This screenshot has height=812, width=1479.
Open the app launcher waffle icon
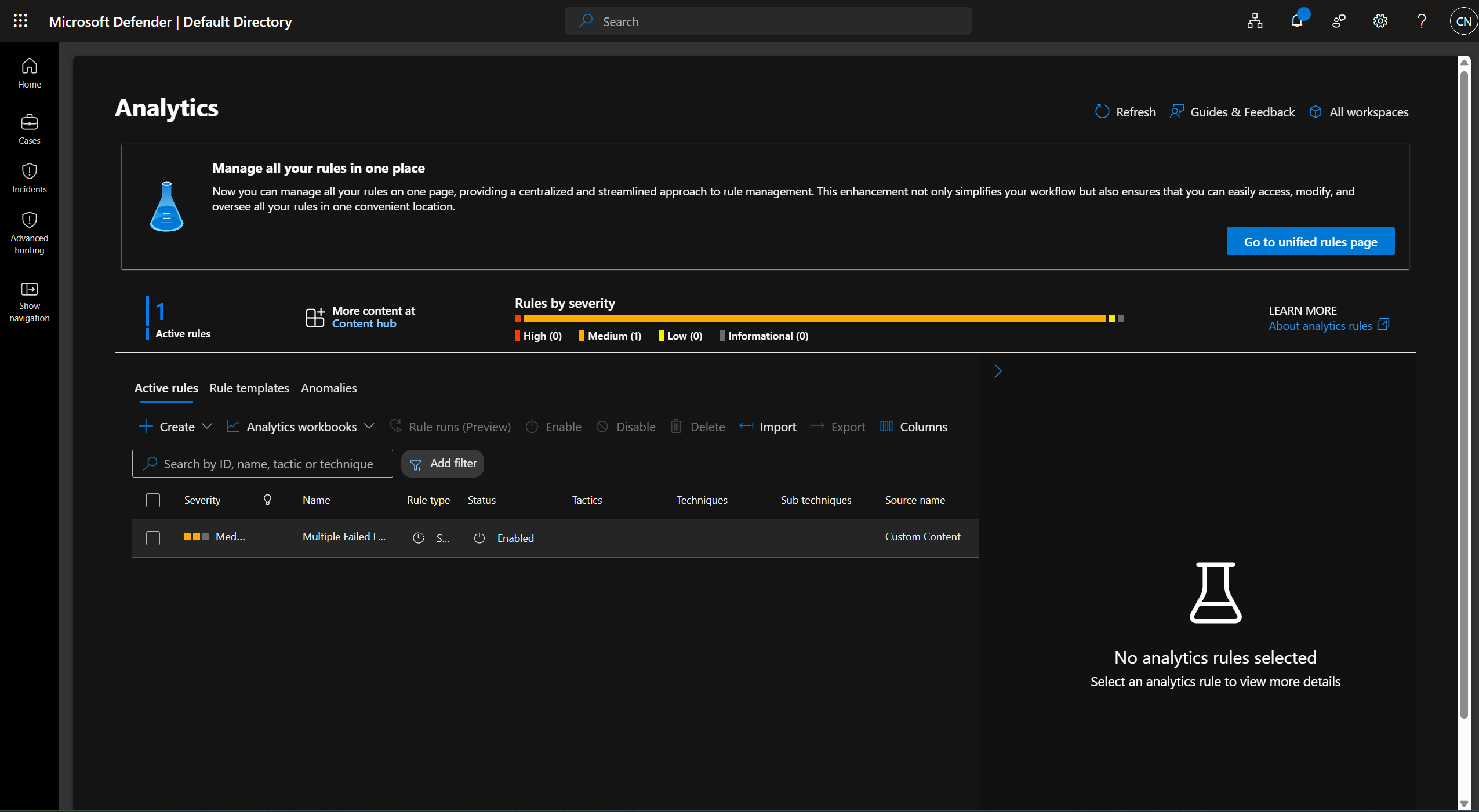click(x=20, y=21)
